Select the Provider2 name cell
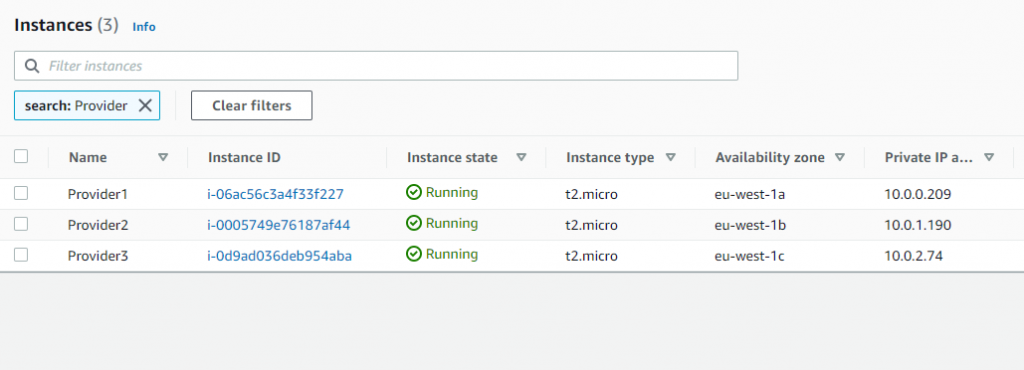This screenshot has height=370, width=1024. (x=98, y=225)
